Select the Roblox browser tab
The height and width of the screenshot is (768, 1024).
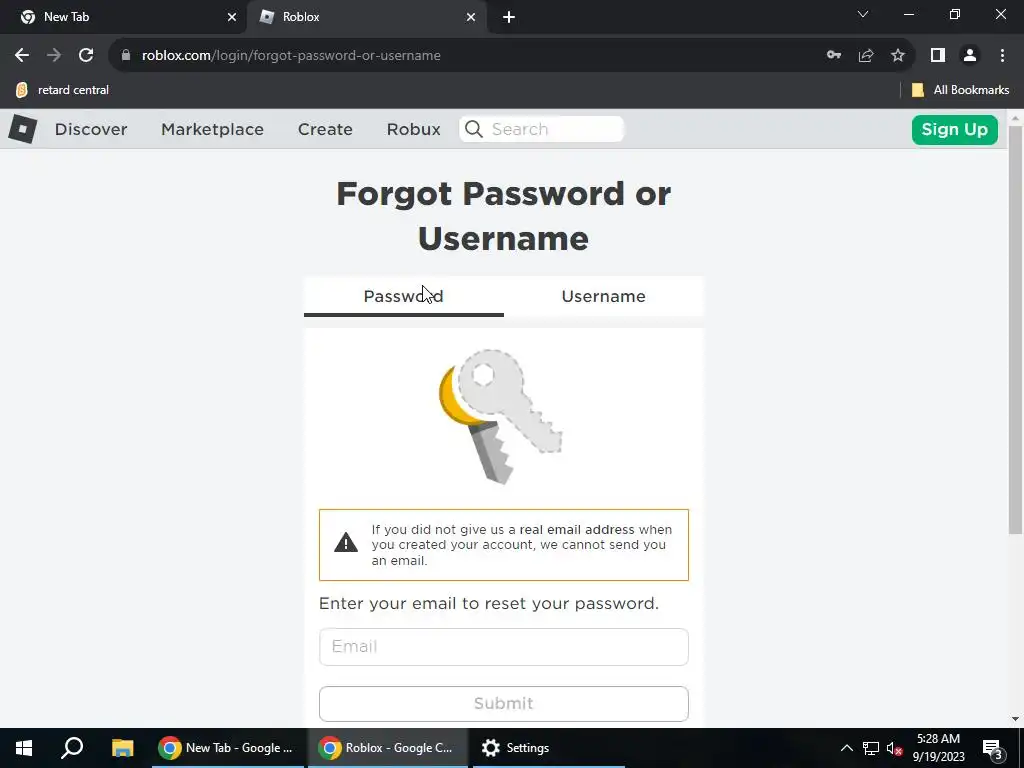(366, 18)
